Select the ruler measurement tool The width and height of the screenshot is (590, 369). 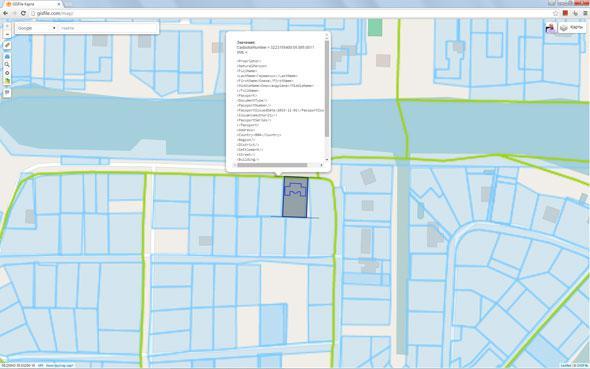(x=7, y=45)
